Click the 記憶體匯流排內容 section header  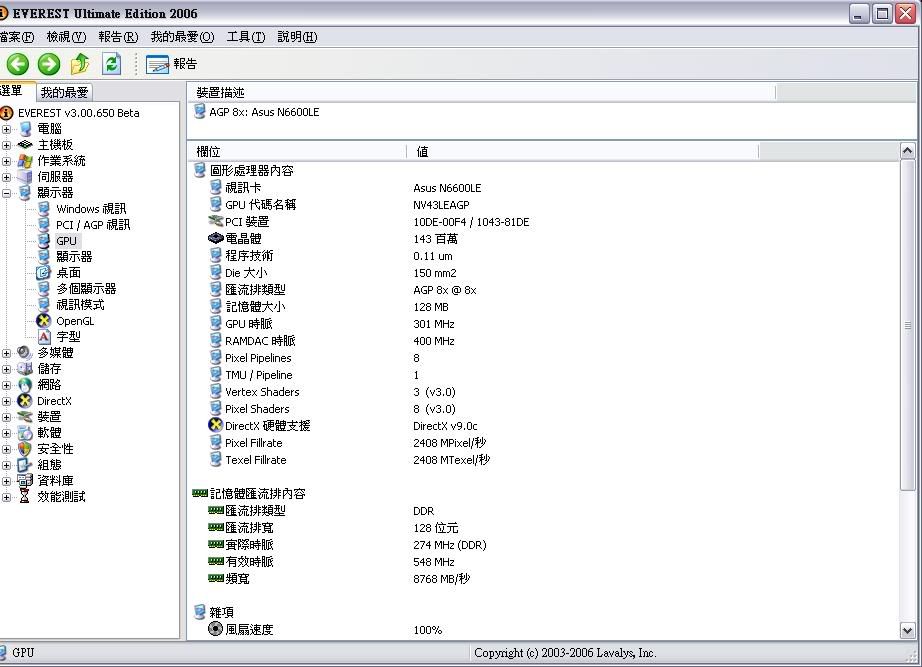258,493
